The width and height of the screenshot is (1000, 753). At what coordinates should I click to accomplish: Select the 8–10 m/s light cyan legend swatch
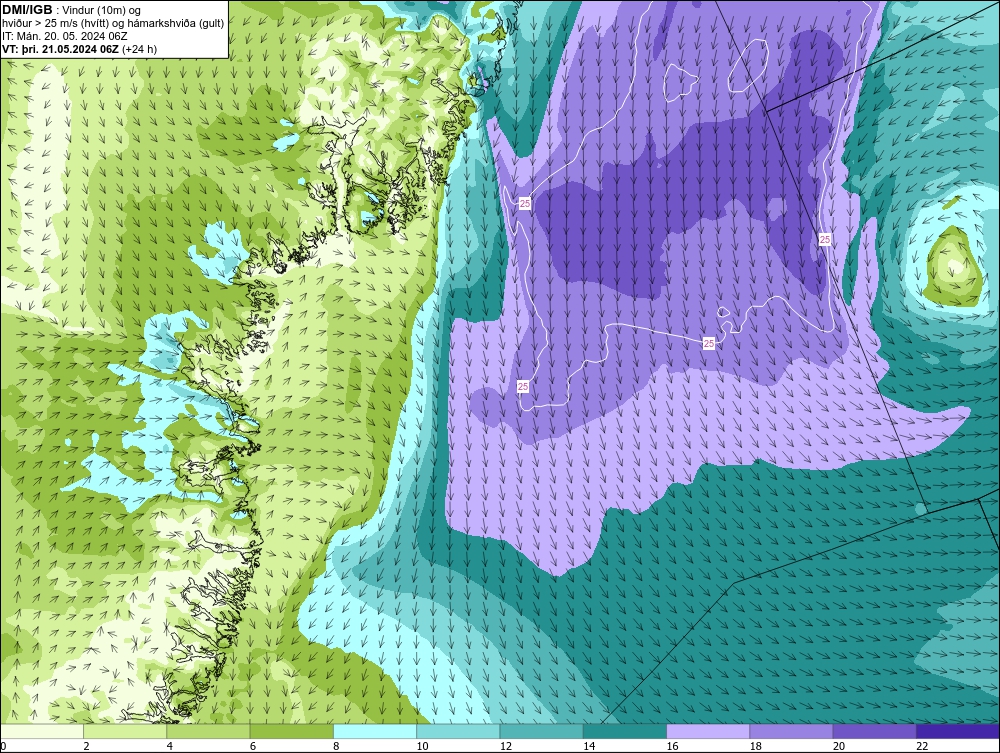[x=375, y=731]
